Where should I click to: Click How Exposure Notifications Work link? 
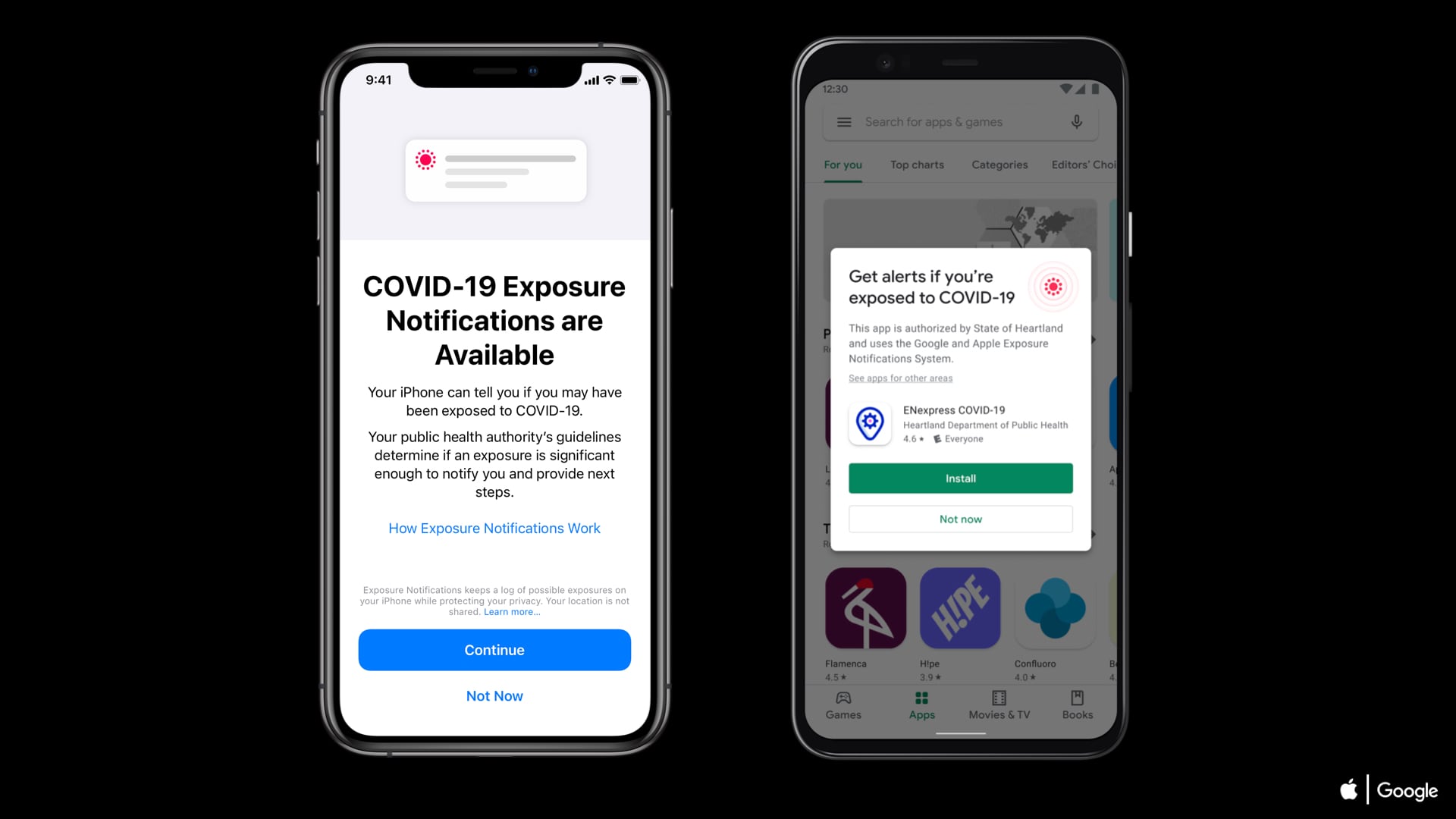click(x=494, y=528)
